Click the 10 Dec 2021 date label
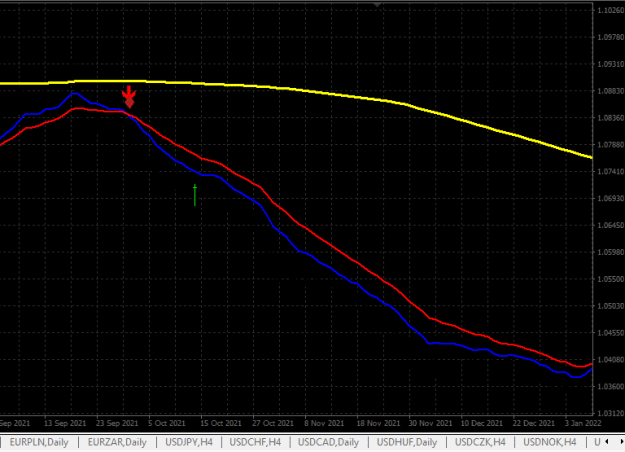 482,423
